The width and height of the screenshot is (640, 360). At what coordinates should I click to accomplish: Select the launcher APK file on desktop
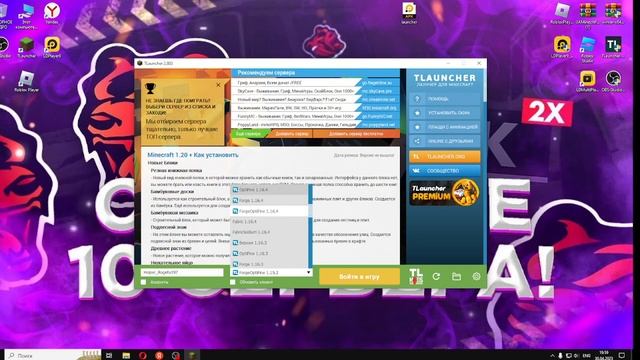[x=409, y=13]
